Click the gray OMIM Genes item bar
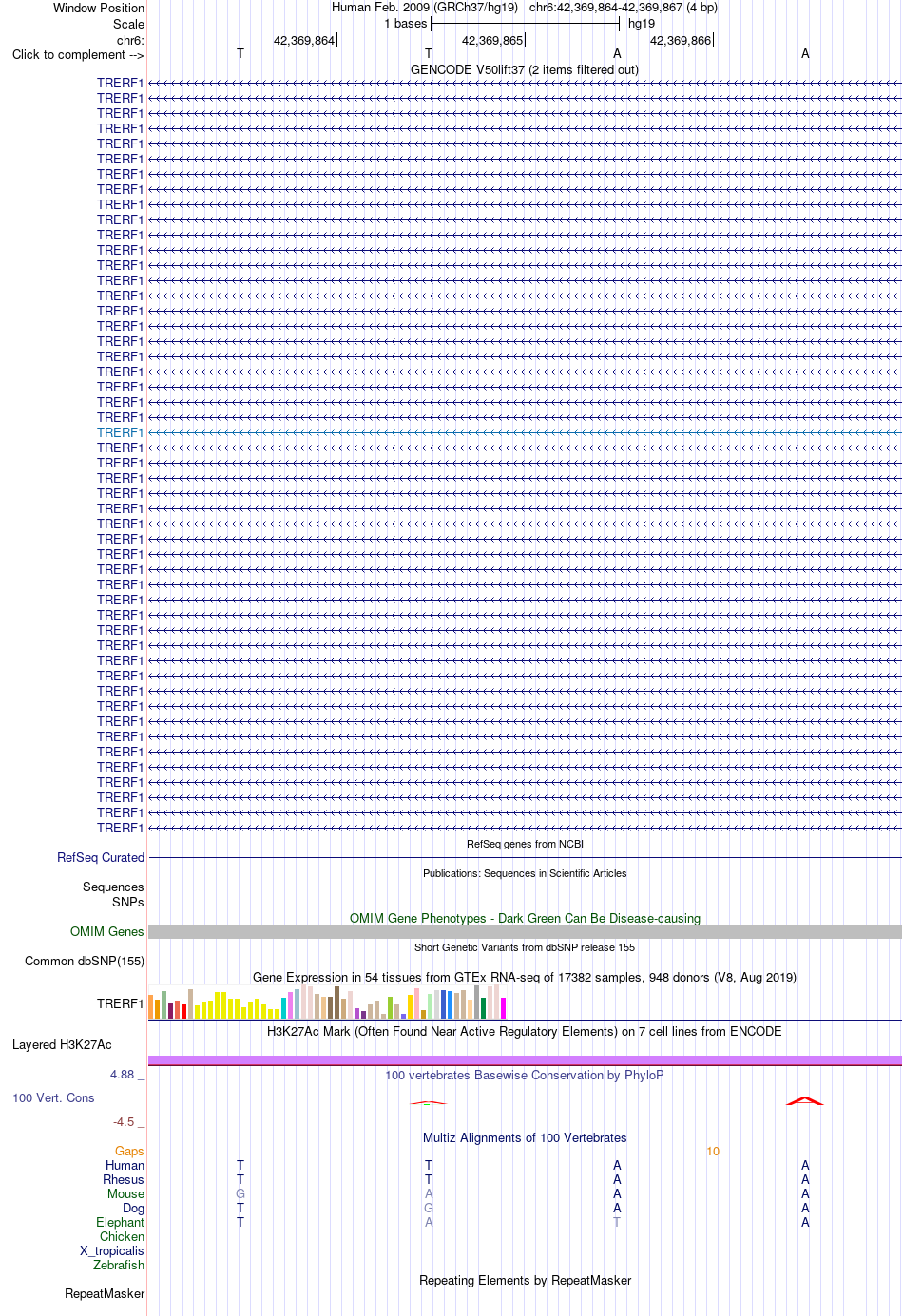The image size is (903, 1316). 525,932
